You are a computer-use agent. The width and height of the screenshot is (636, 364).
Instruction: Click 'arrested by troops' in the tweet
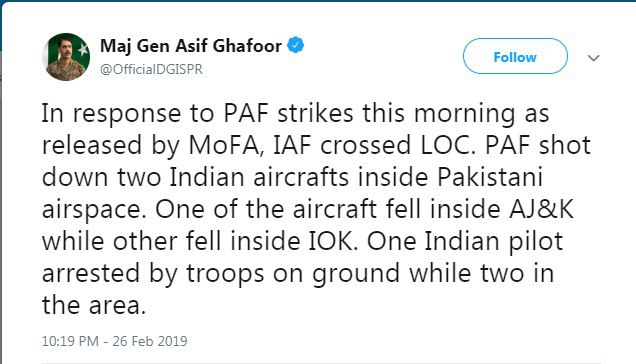[153, 274]
